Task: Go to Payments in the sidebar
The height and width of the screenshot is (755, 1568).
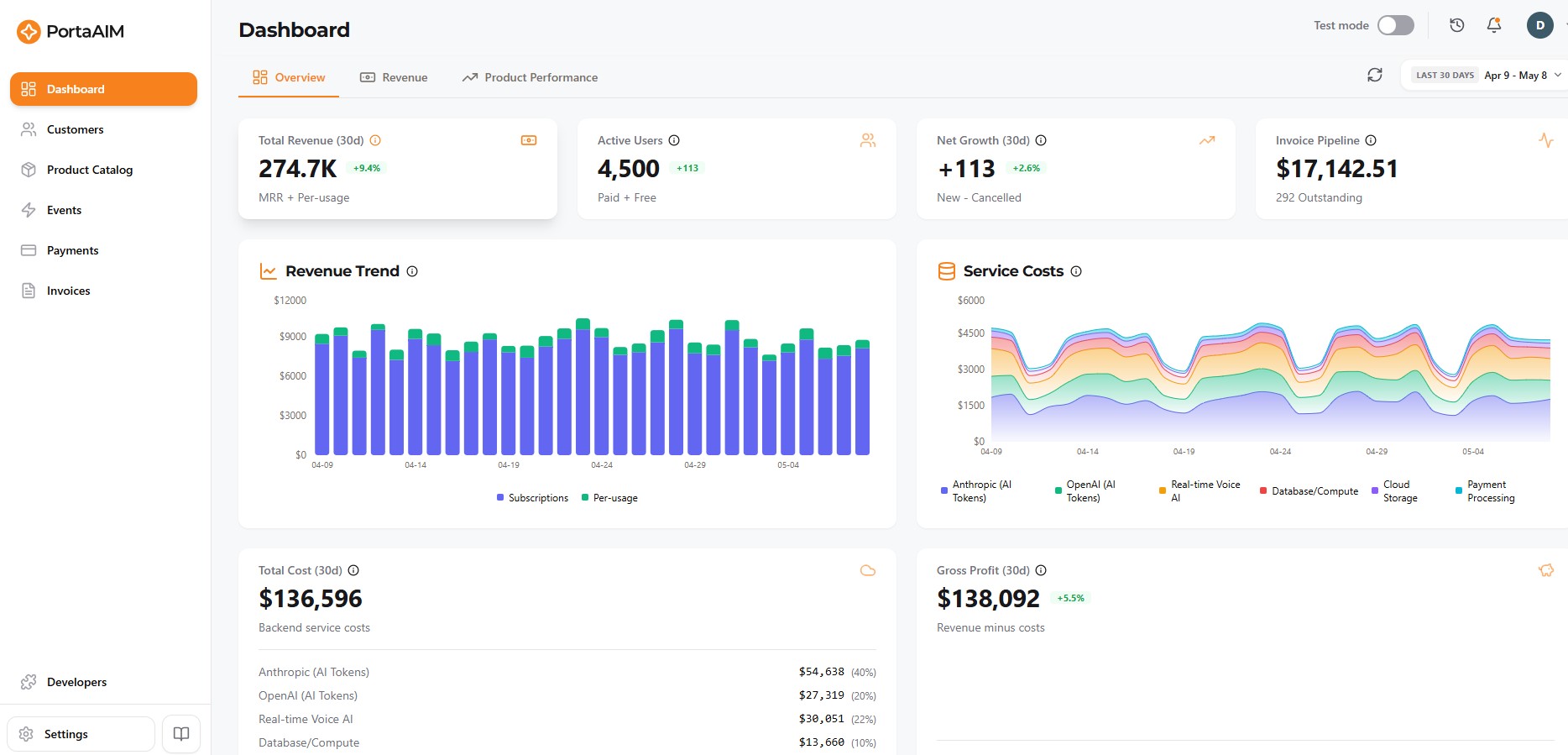Action: click(103, 250)
